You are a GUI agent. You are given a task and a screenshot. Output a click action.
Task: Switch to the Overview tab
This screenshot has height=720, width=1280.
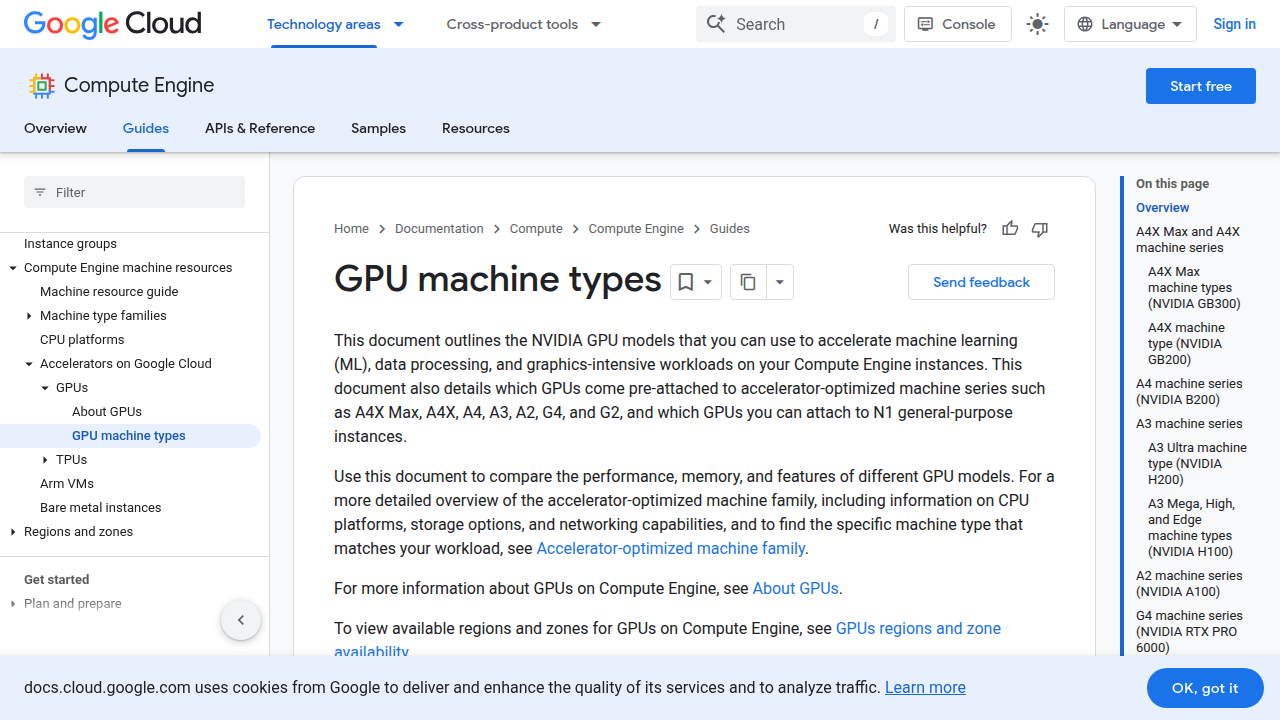coord(55,128)
